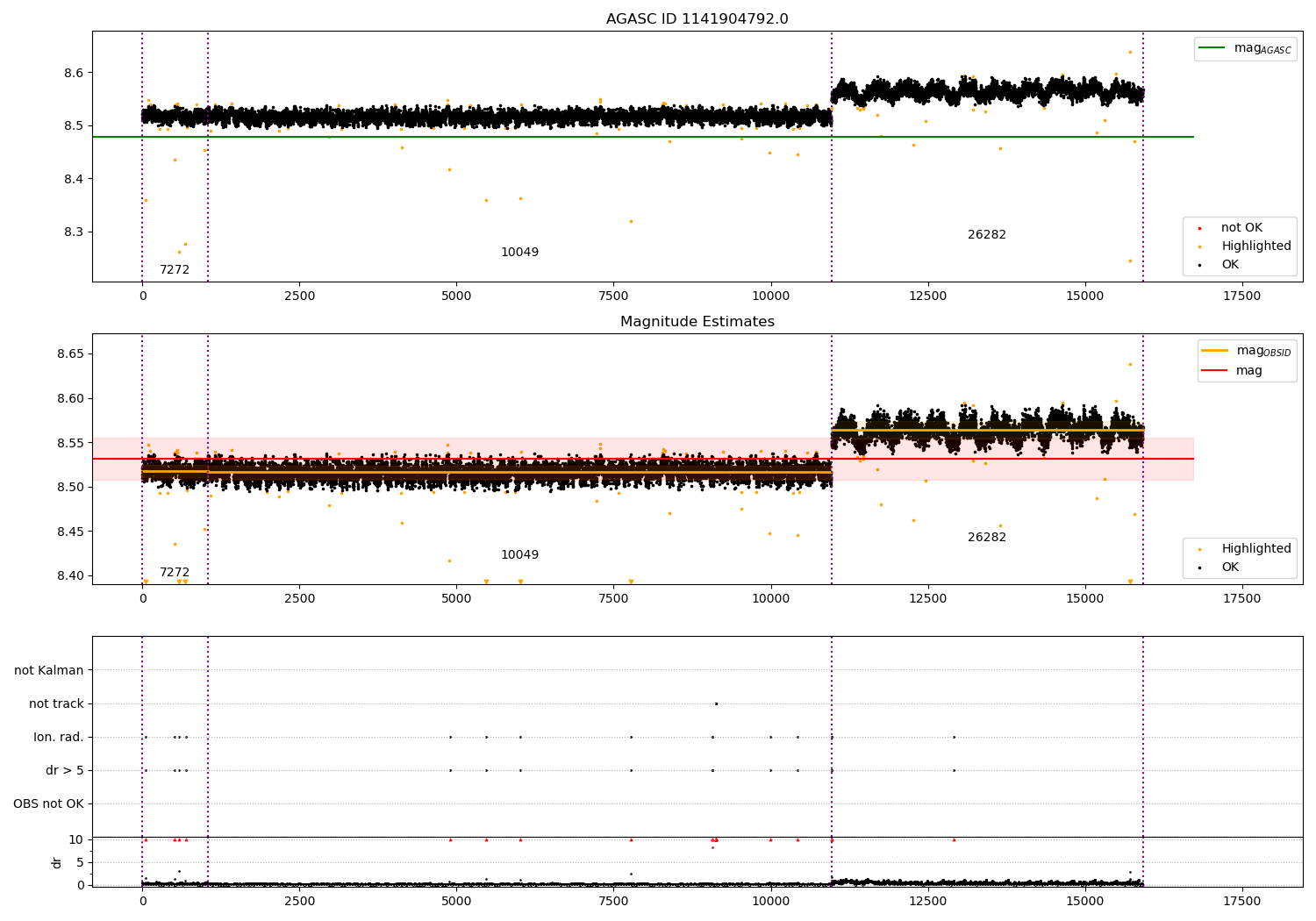Click the 10049 label in middle plot
The image size is (1316, 921).
[x=519, y=555]
